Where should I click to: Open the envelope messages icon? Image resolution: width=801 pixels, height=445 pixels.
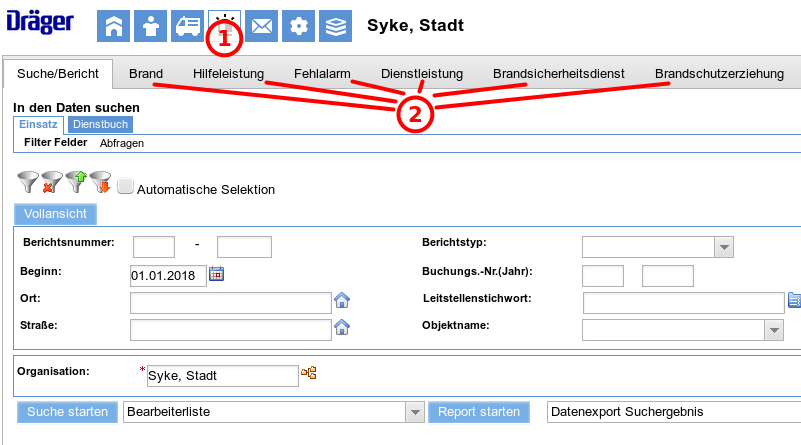click(261, 27)
